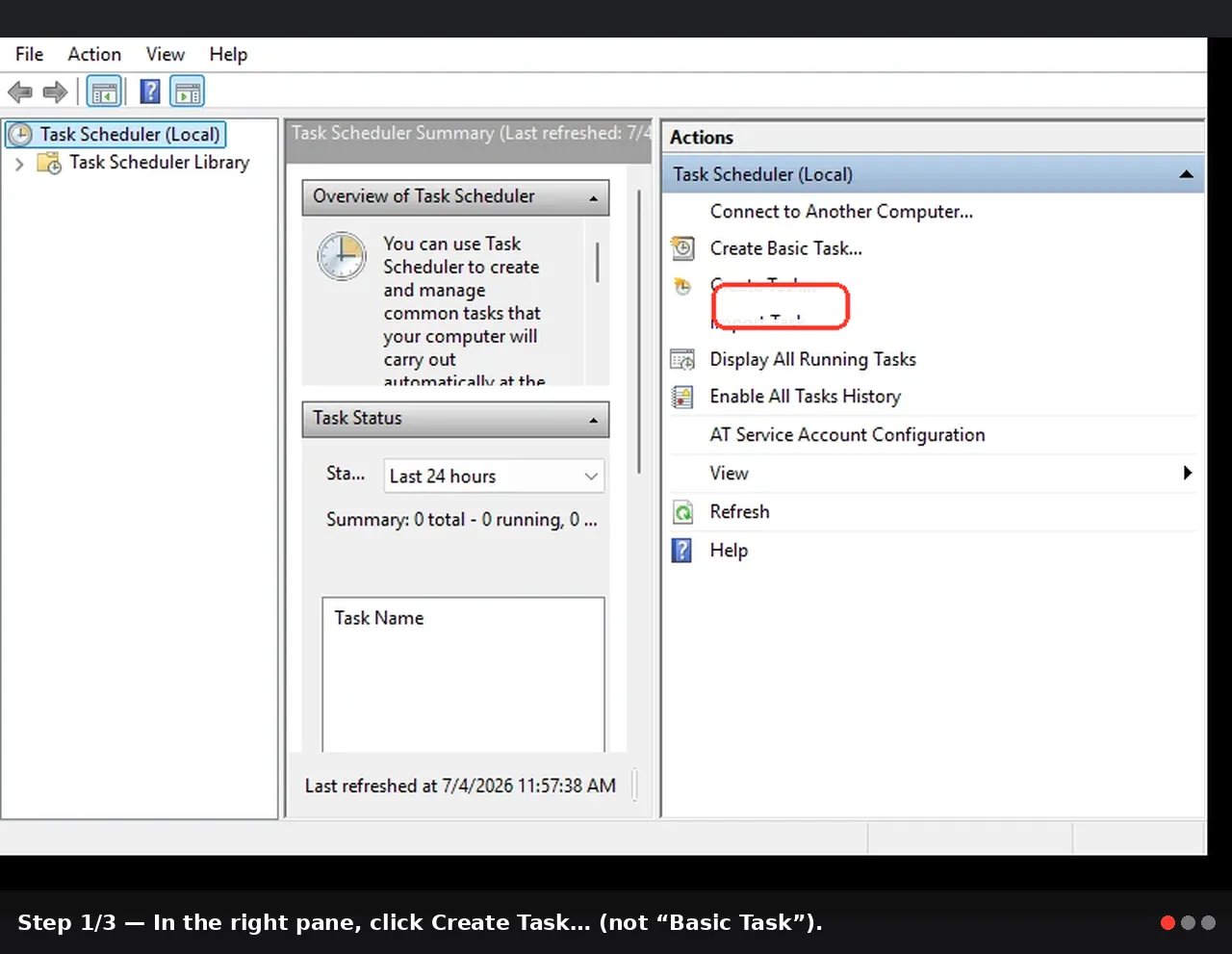
Task: Toggle the Show/Hide Console Tree icon
Action: [x=105, y=92]
